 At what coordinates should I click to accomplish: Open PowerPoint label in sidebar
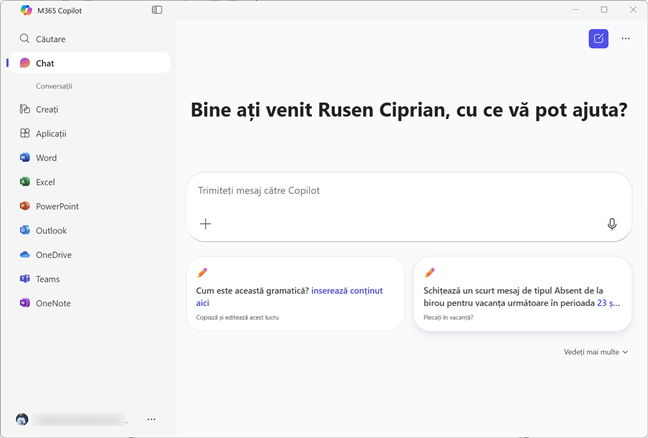tap(57, 206)
